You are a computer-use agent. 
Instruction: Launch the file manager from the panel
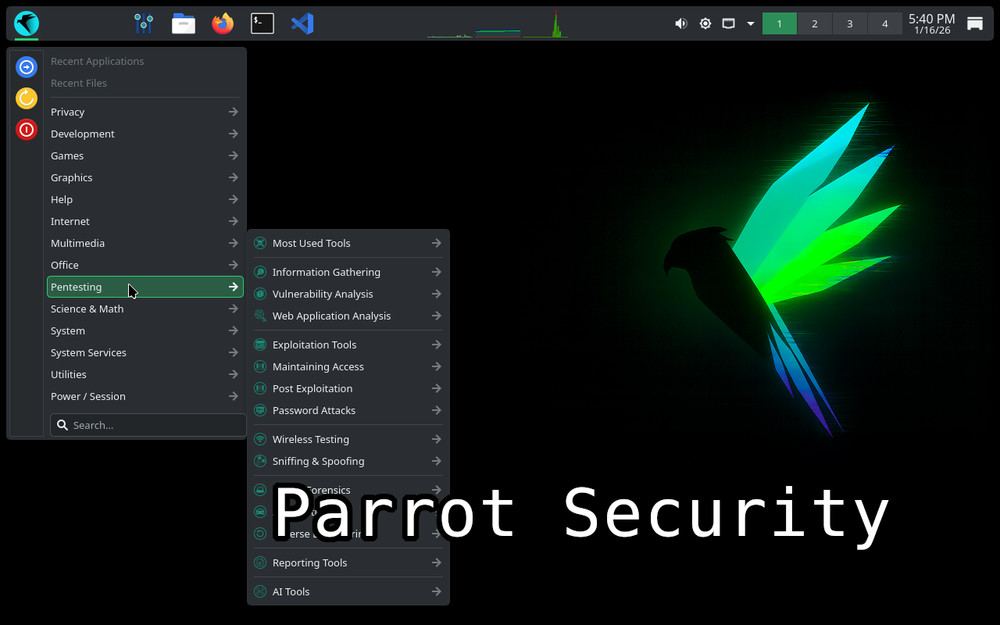tap(183, 23)
